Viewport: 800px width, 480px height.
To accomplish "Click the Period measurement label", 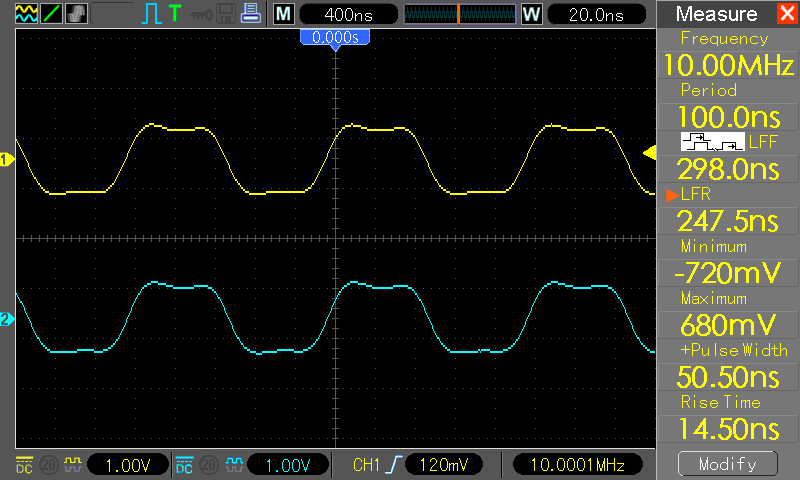I will (709, 90).
